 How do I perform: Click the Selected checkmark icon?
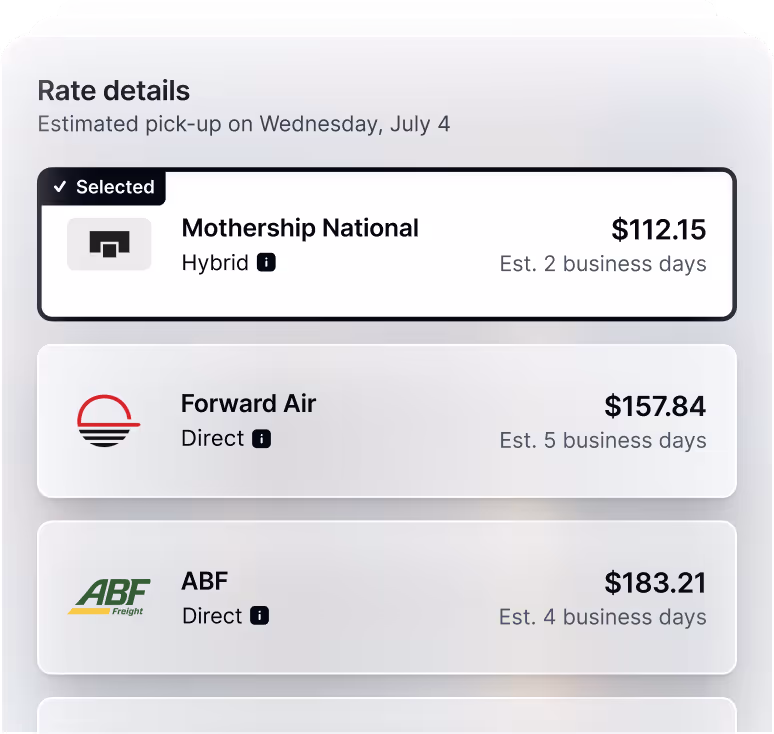(x=60, y=187)
